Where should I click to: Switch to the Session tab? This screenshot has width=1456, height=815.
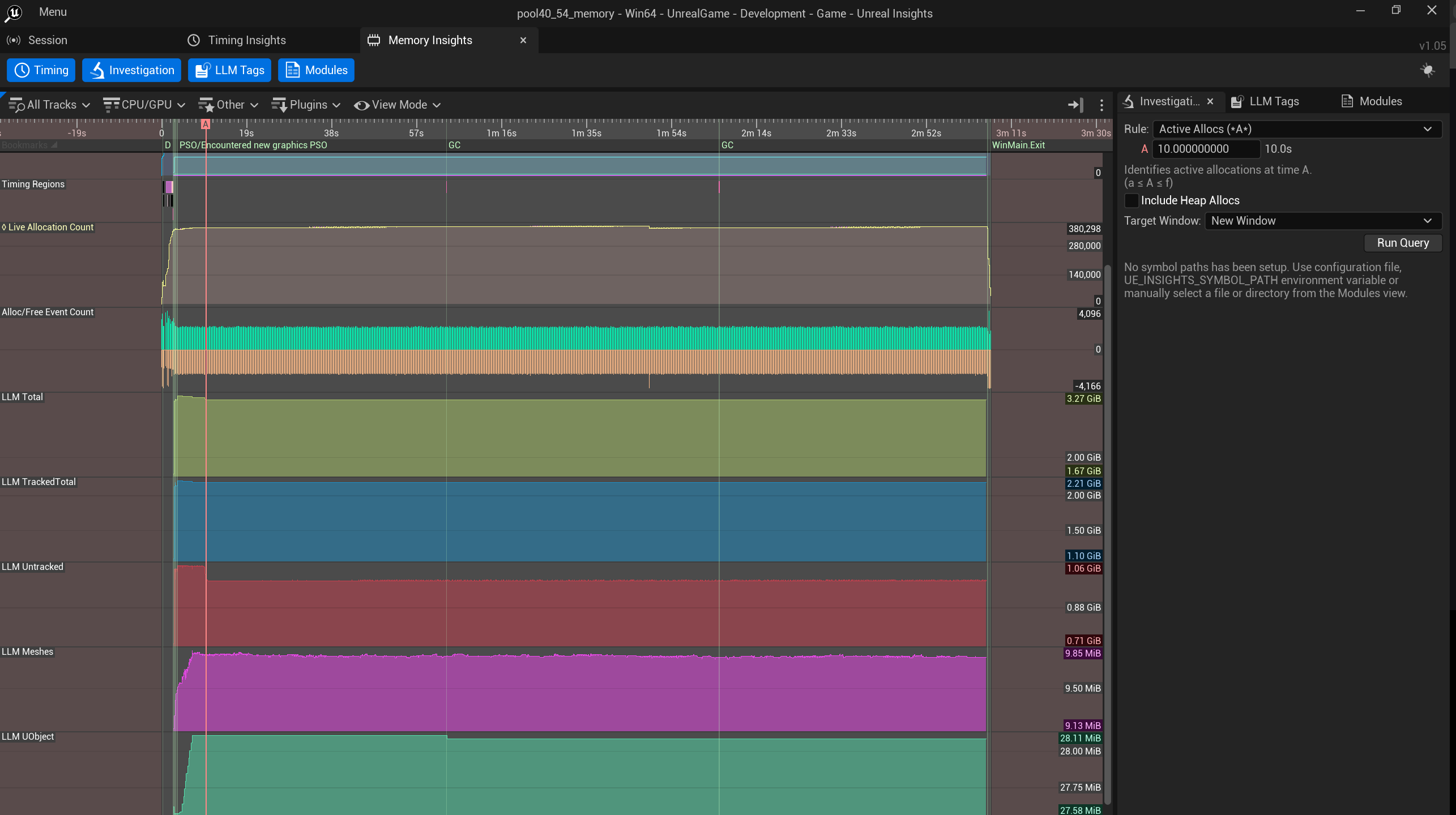[x=48, y=40]
